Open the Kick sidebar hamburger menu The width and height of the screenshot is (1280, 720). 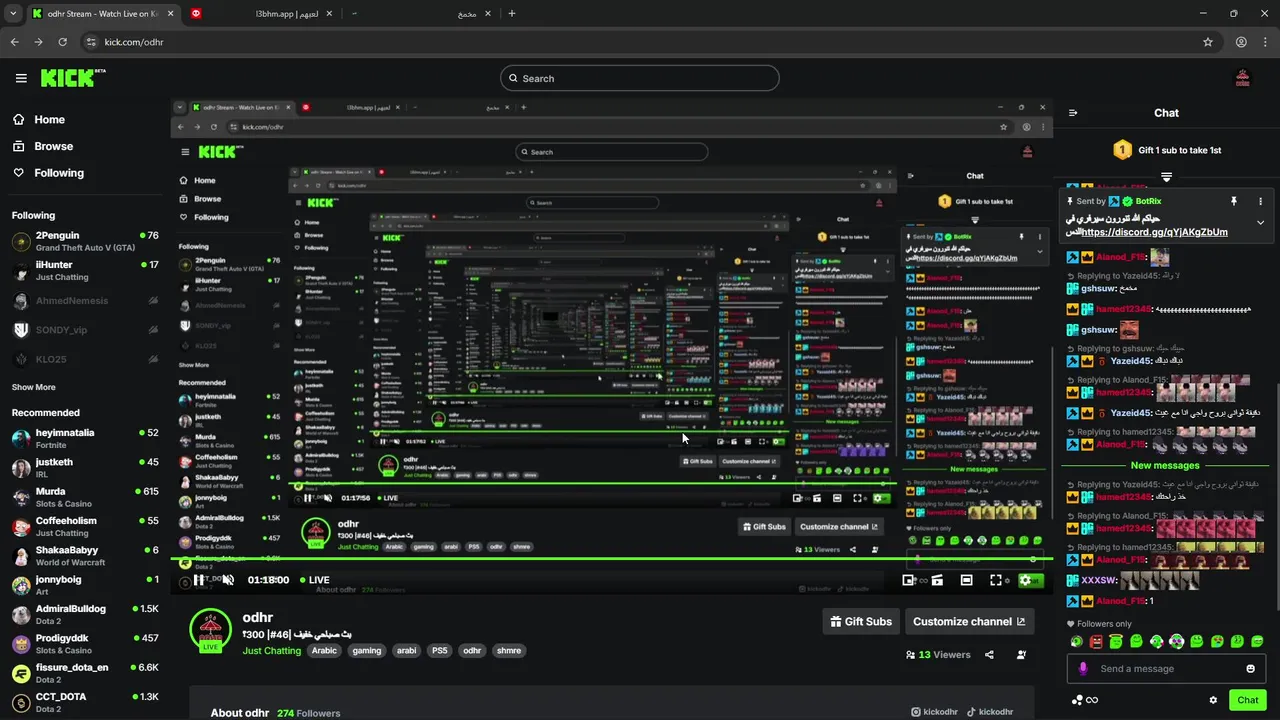point(21,78)
